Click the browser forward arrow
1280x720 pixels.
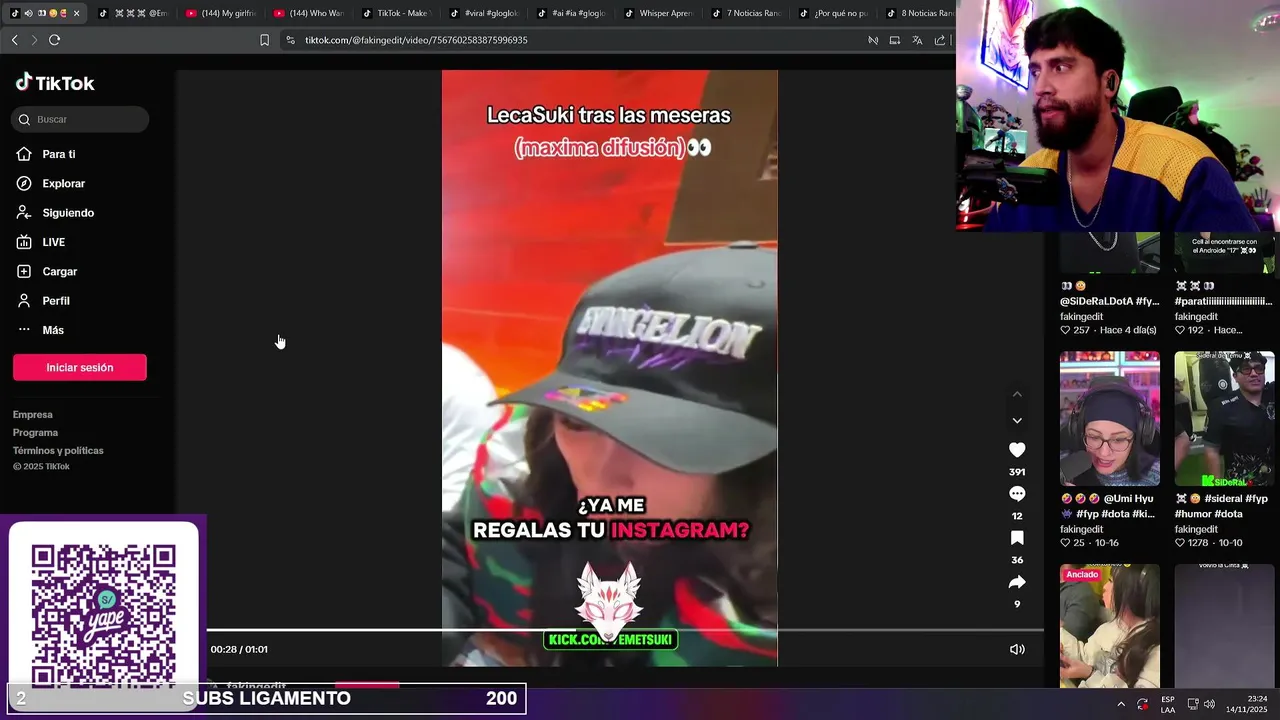tap(34, 40)
